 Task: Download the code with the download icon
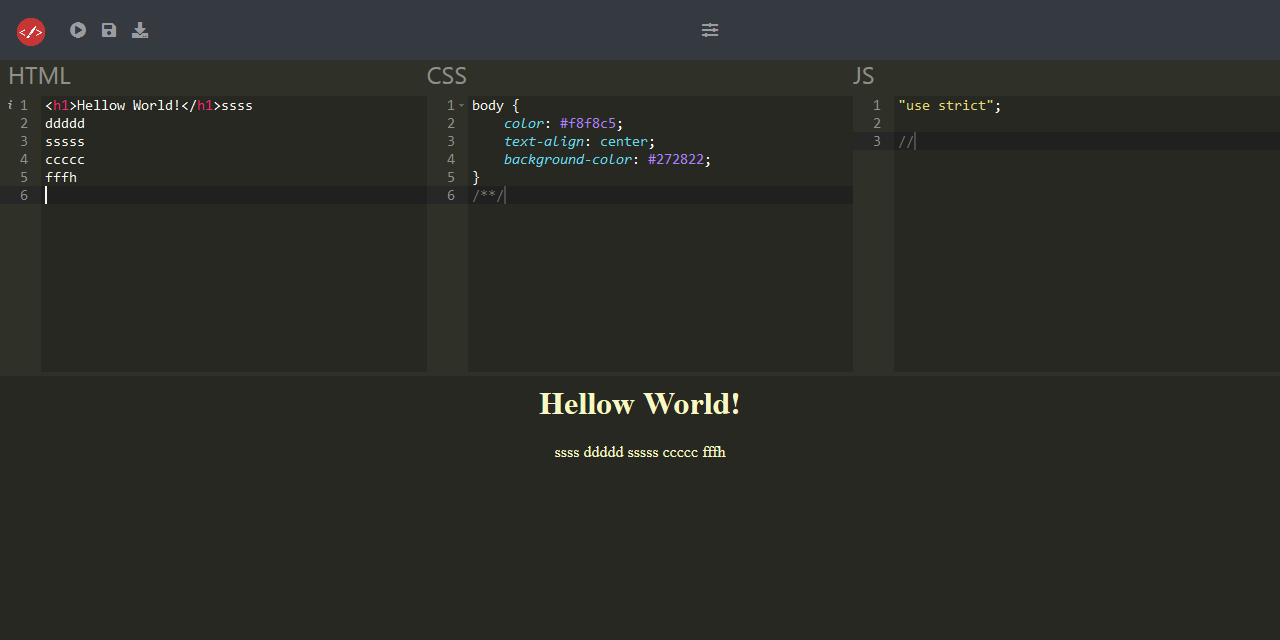click(x=140, y=30)
